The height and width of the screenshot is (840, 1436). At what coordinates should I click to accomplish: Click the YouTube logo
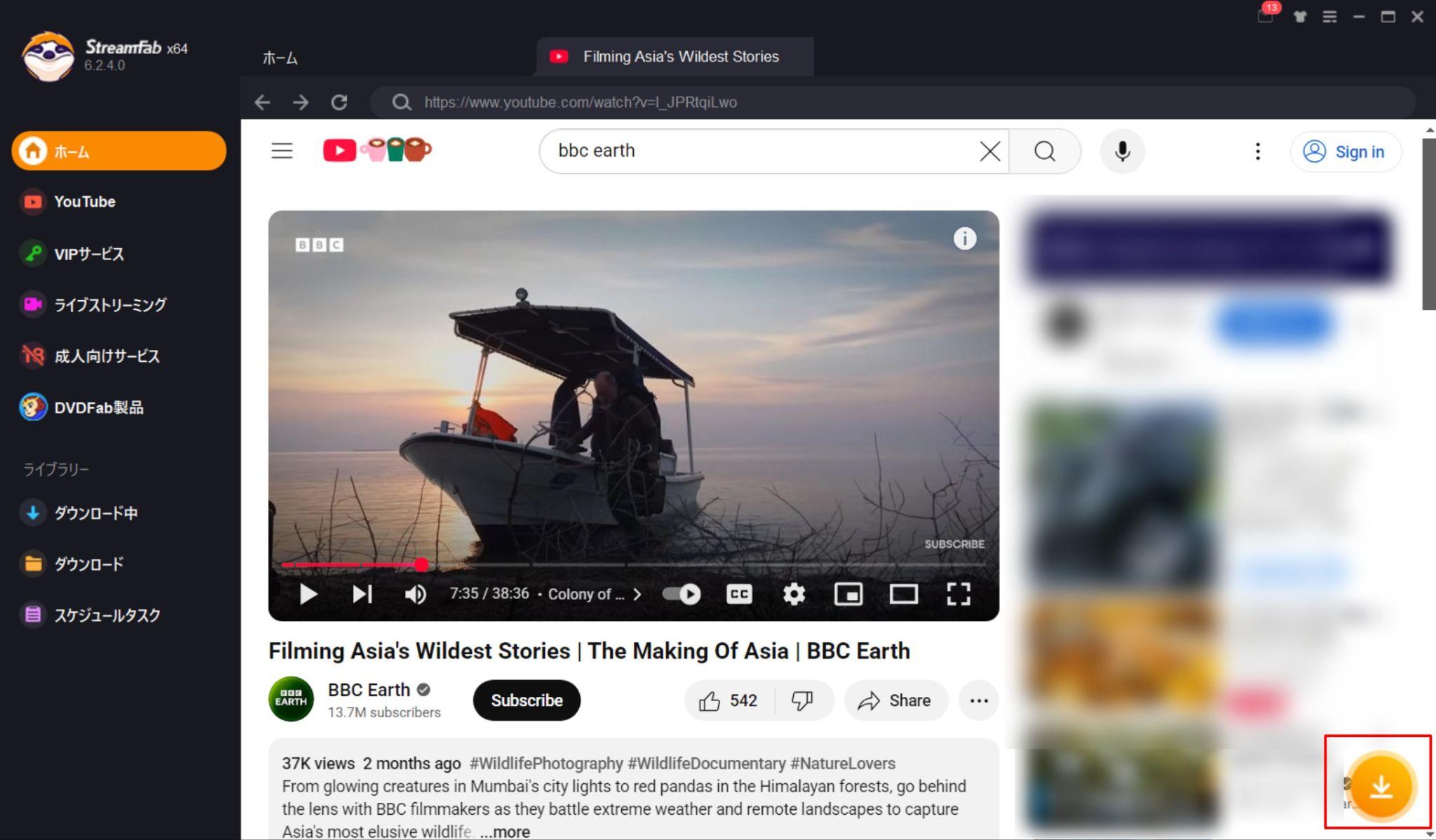[x=377, y=150]
